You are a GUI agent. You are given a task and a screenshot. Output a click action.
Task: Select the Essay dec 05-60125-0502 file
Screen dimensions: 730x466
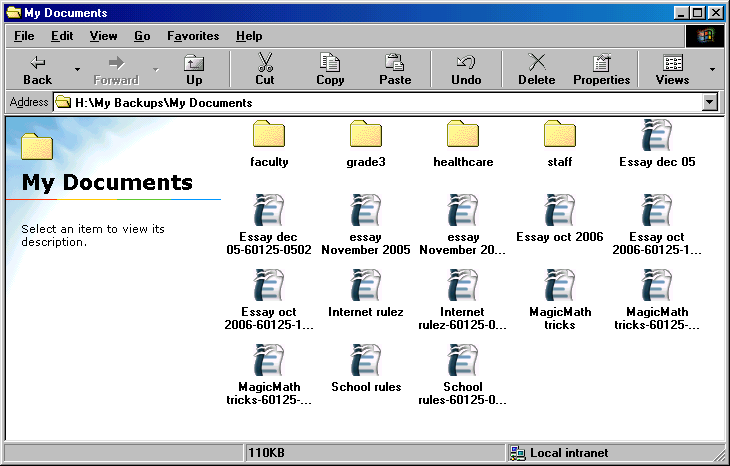(x=269, y=224)
